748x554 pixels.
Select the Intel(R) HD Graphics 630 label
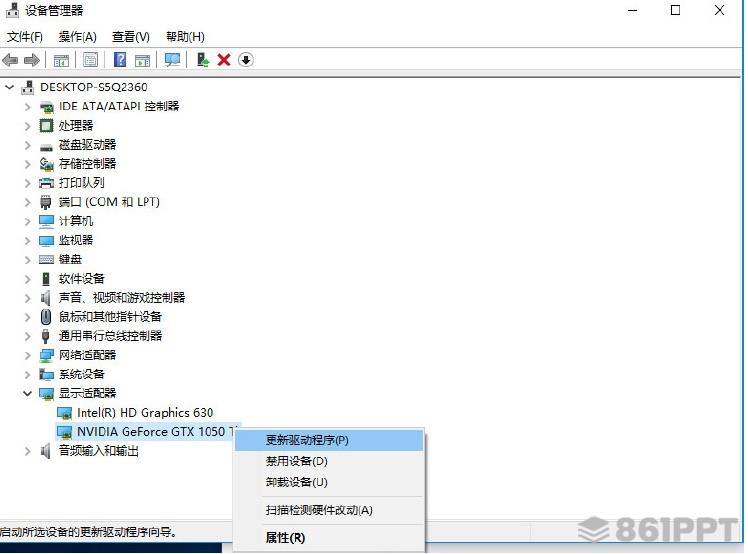(x=145, y=413)
